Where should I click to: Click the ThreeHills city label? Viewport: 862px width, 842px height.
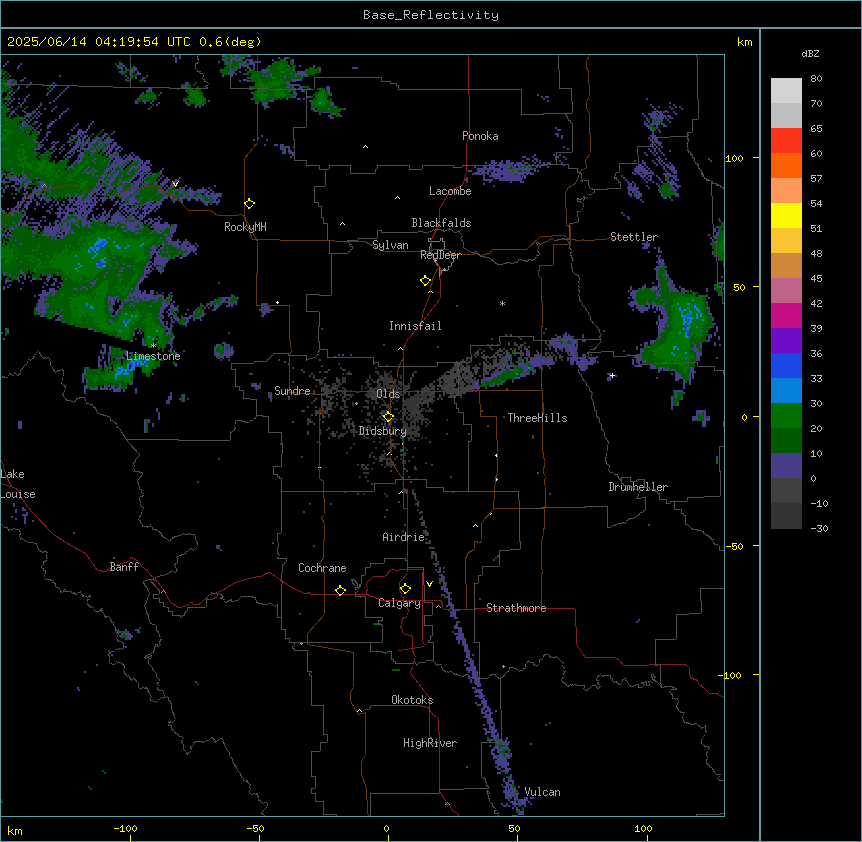click(x=537, y=418)
